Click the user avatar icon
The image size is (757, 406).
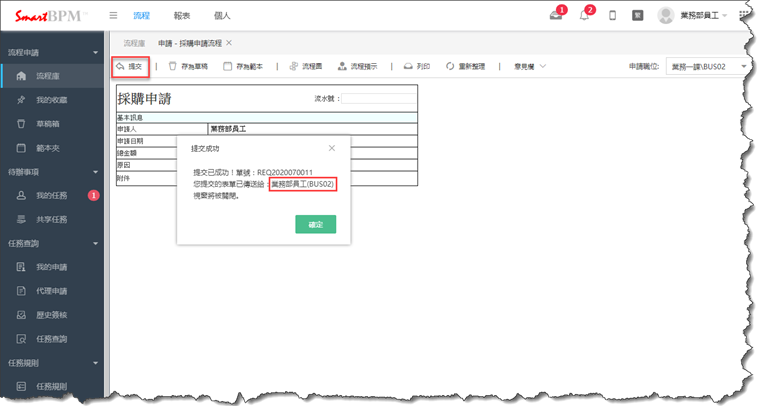[x=665, y=15]
